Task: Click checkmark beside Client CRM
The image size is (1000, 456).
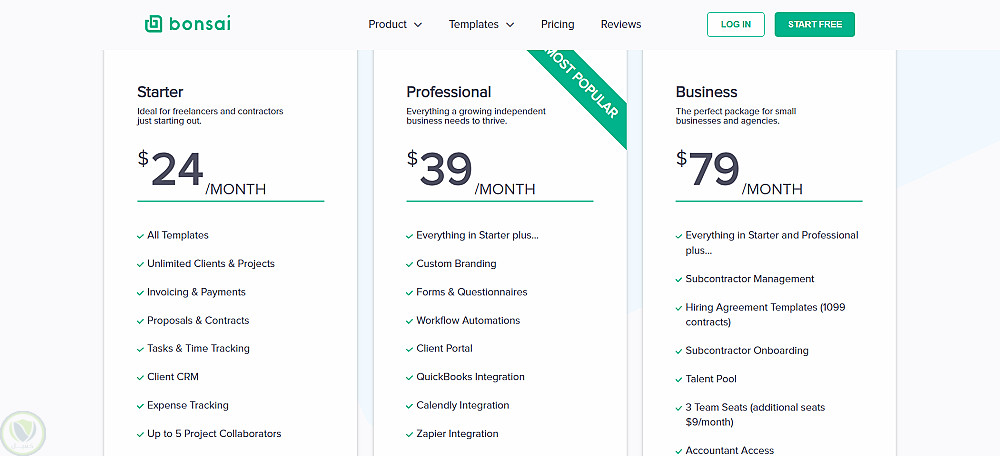Action: click(x=140, y=377)
